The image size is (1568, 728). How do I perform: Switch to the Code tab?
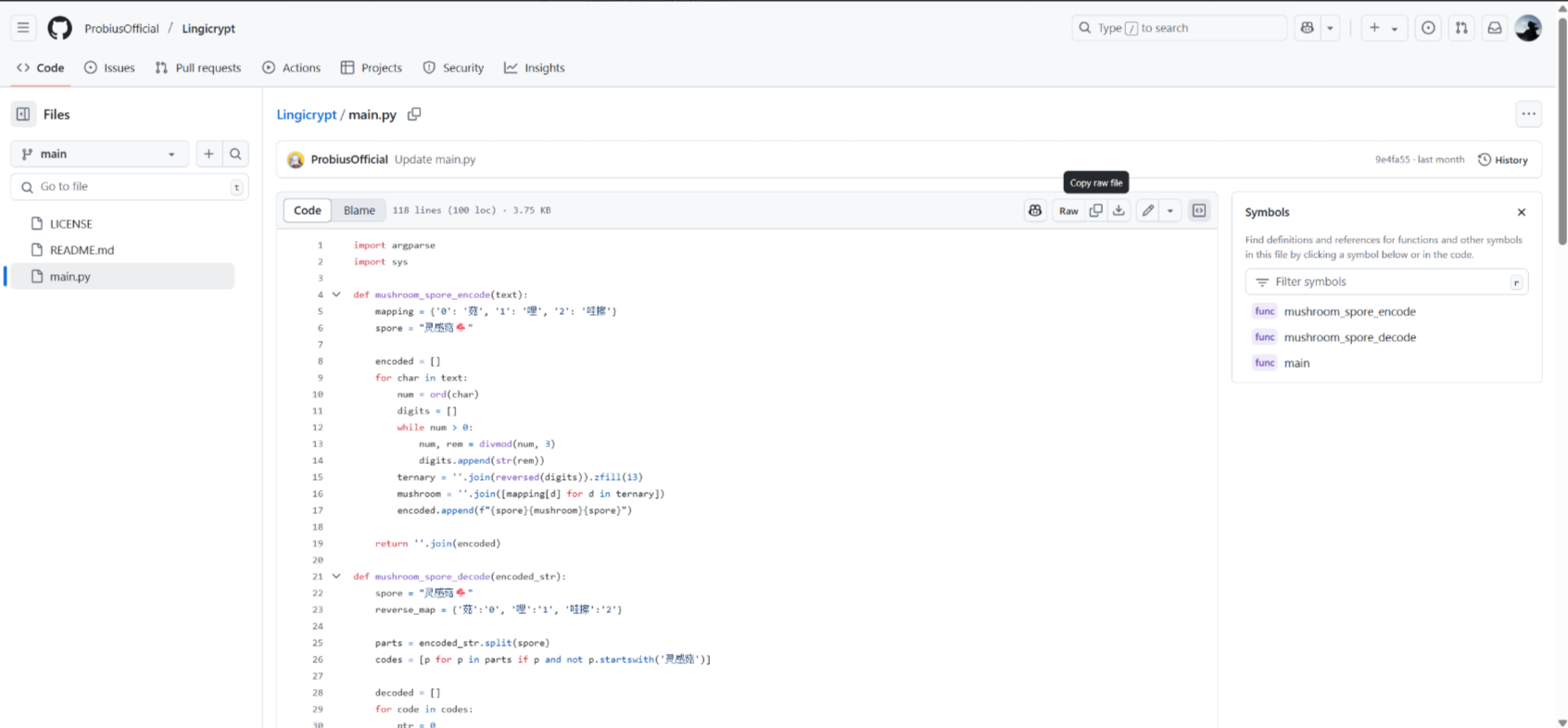[x=41, y=68]
